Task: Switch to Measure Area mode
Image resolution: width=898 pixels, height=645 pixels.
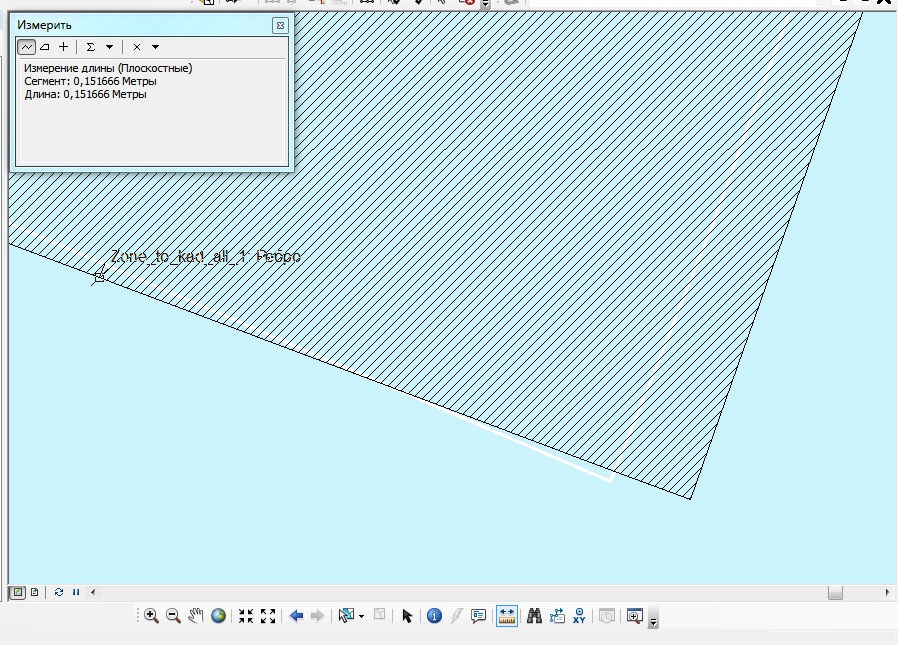Action: (x=45, y=47)
